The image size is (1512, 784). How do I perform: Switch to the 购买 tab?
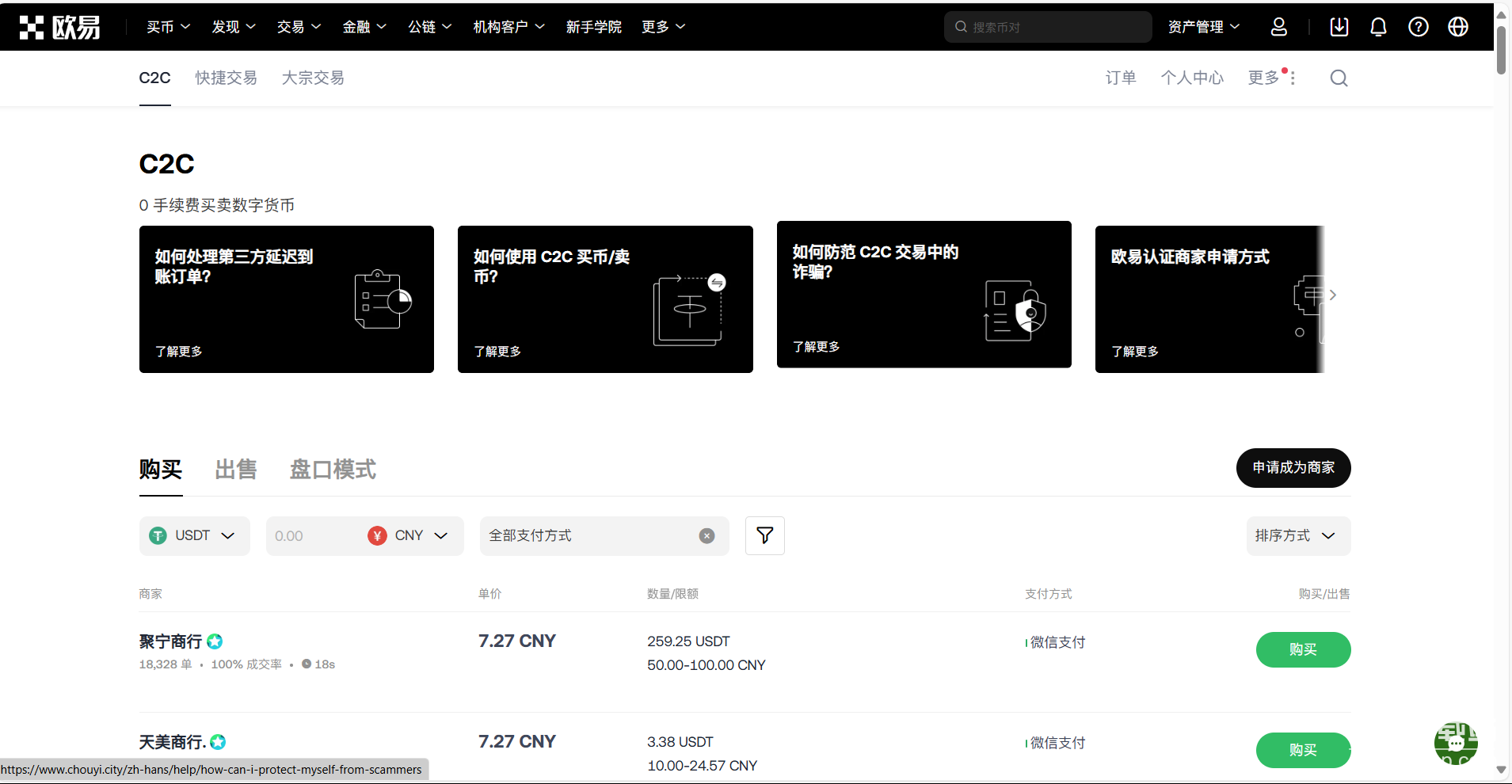tap(161, 470)
